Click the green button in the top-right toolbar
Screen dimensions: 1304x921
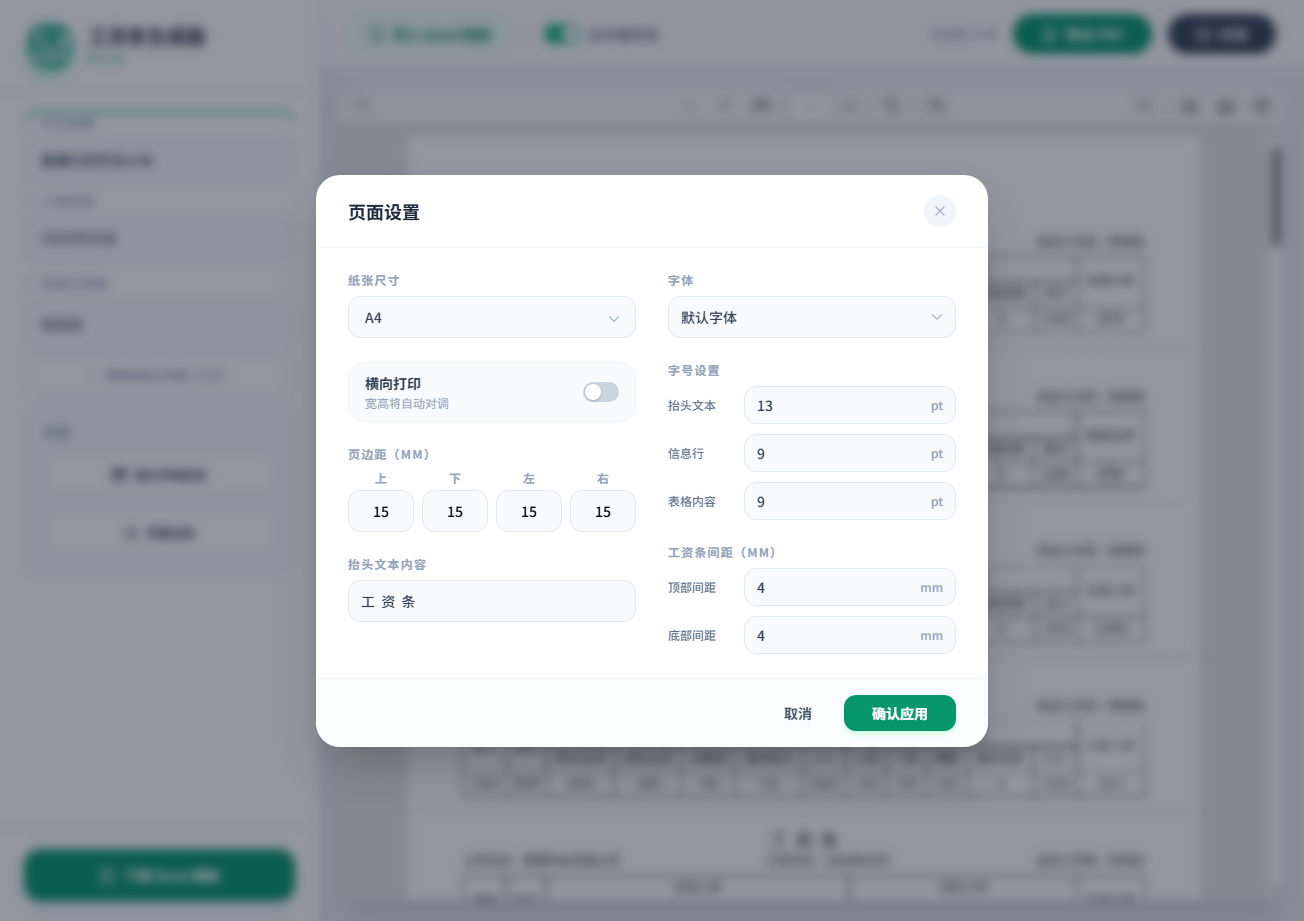[x=1082, y=34]
